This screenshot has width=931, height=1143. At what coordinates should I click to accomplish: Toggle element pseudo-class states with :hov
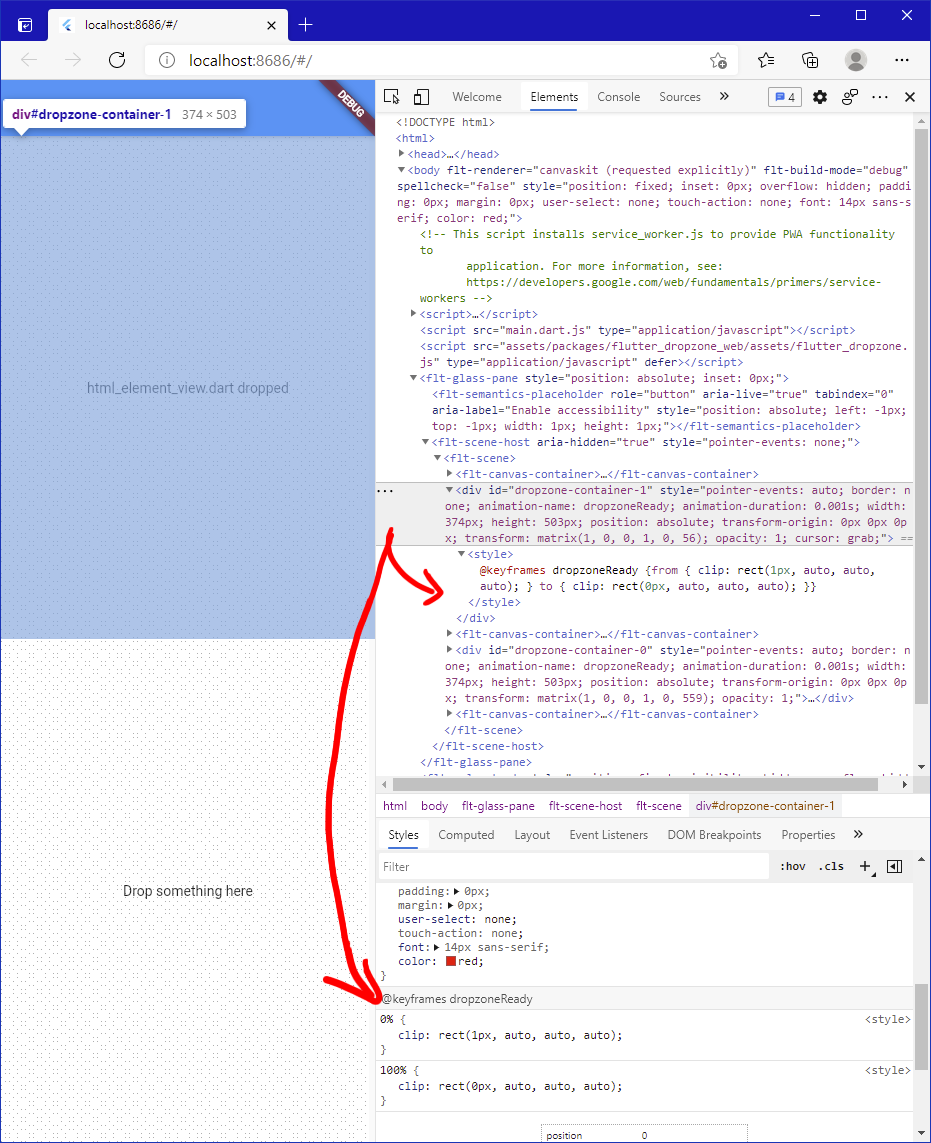coord(792,866)
